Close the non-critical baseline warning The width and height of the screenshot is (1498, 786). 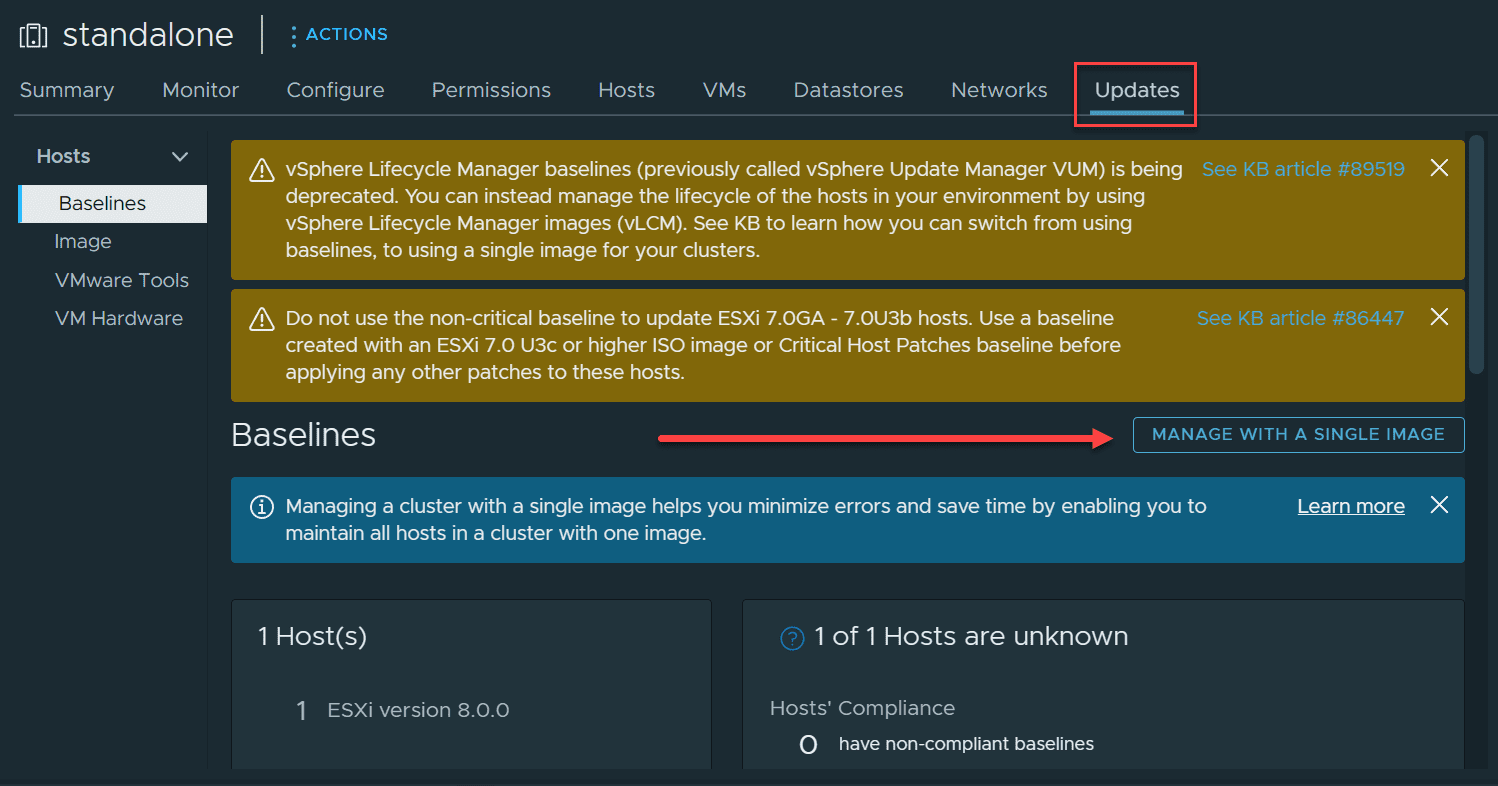coord(1439,317)
